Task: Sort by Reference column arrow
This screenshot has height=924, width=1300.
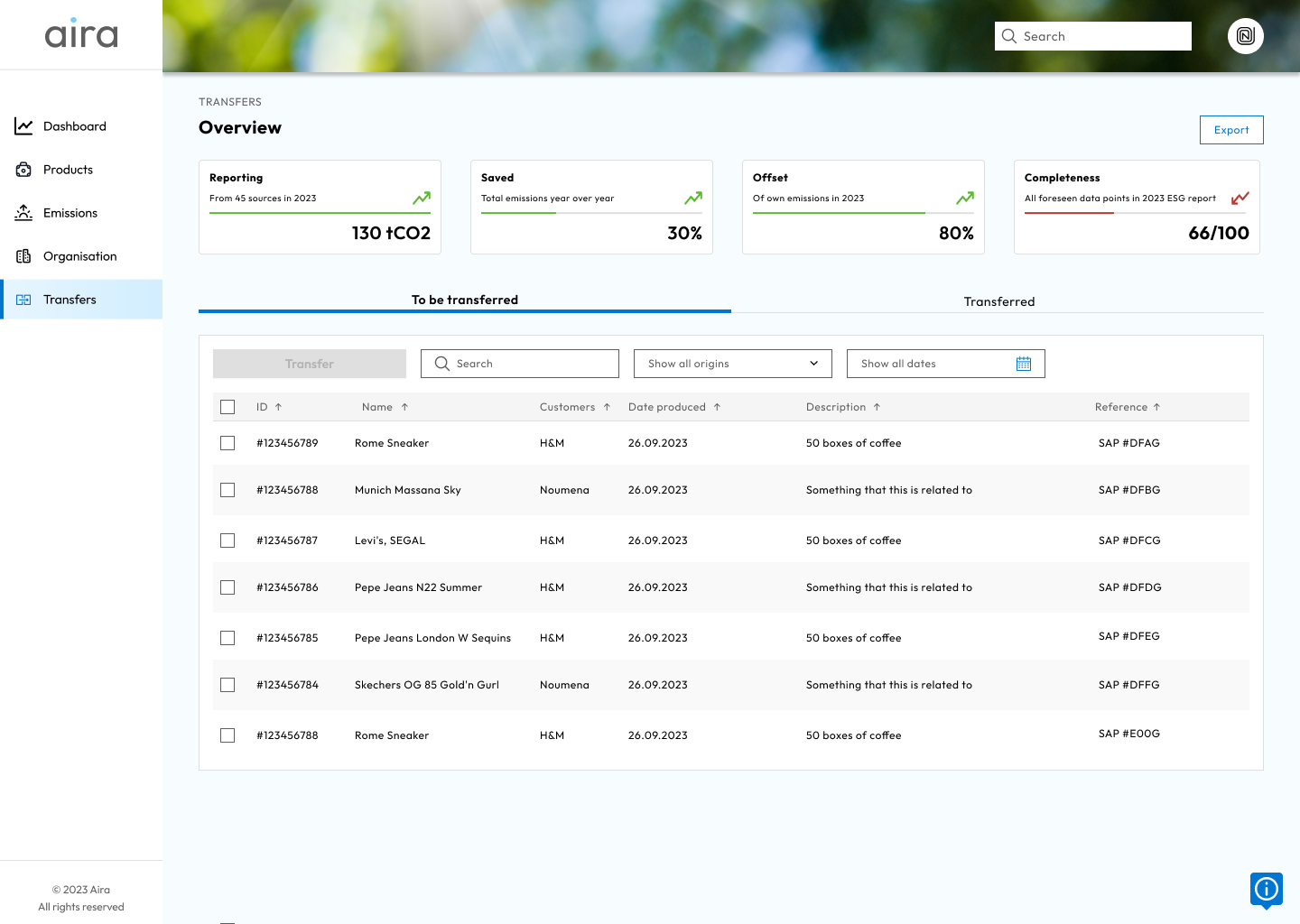Action: coord(1156,407)
